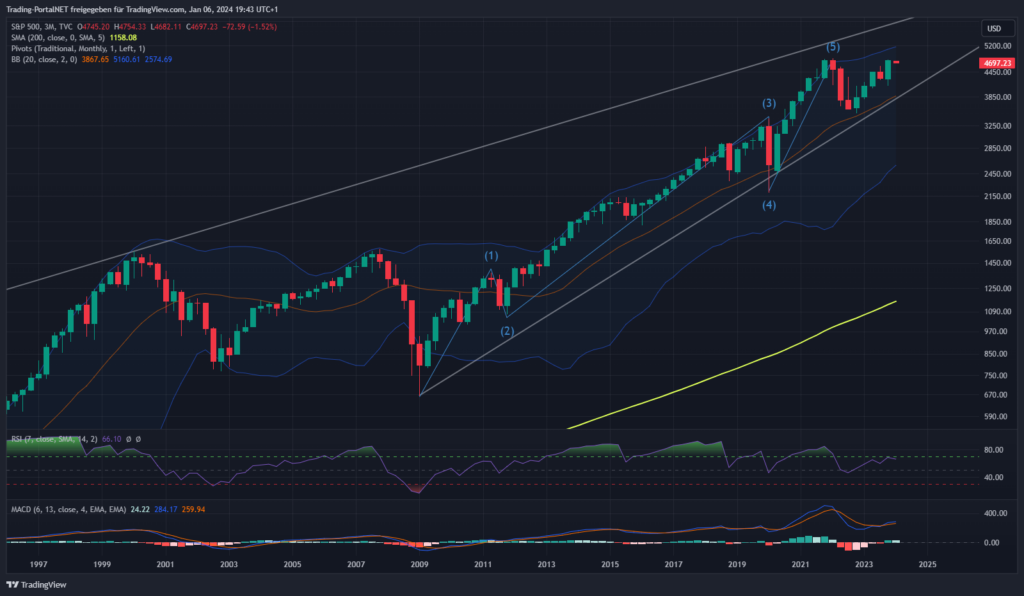Open the USD currency selector
Viewport: 1024px width, 596px height.
(994, 28)
